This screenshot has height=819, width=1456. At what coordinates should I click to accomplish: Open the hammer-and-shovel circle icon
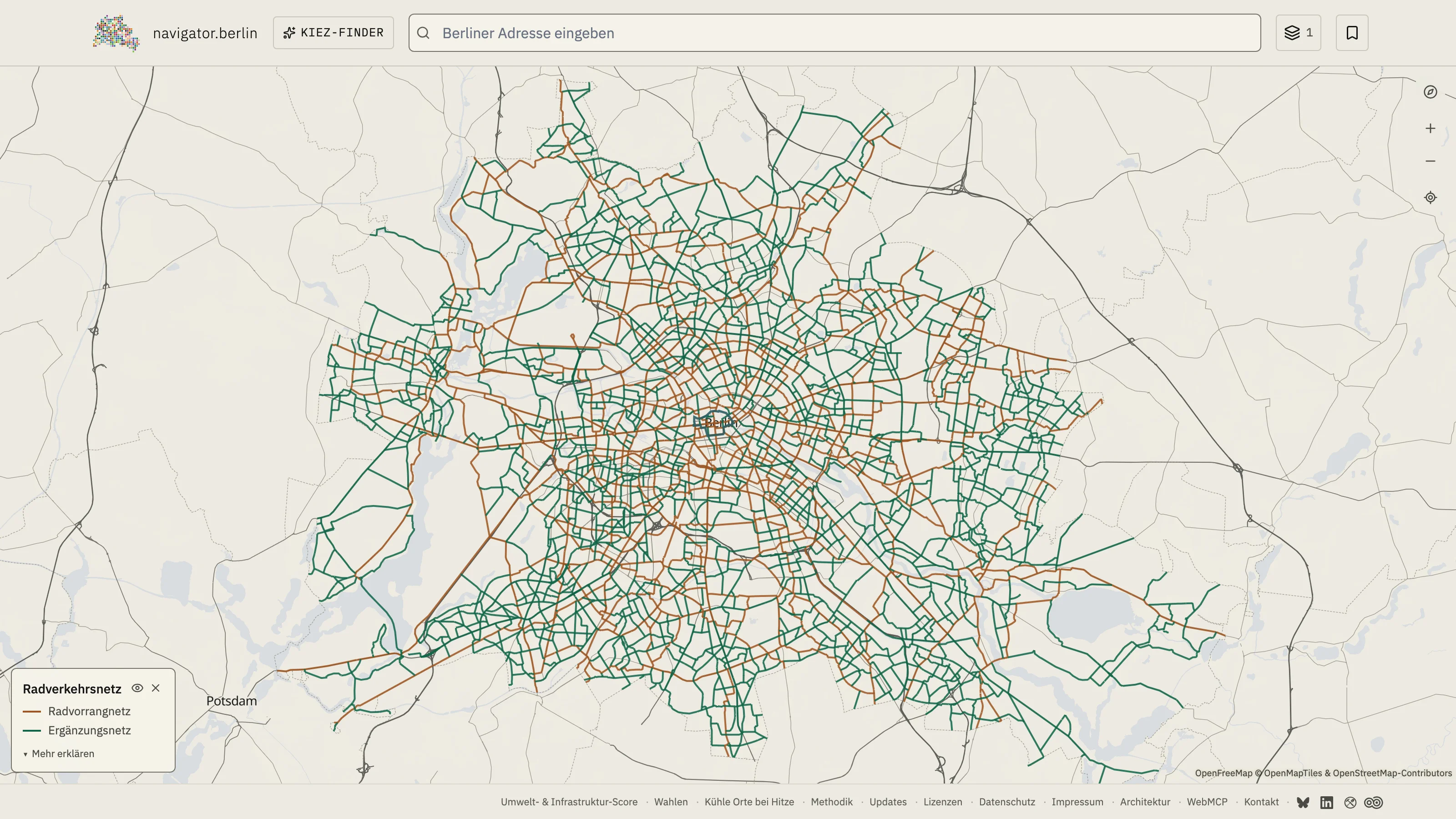click(x=1350, y=803)
